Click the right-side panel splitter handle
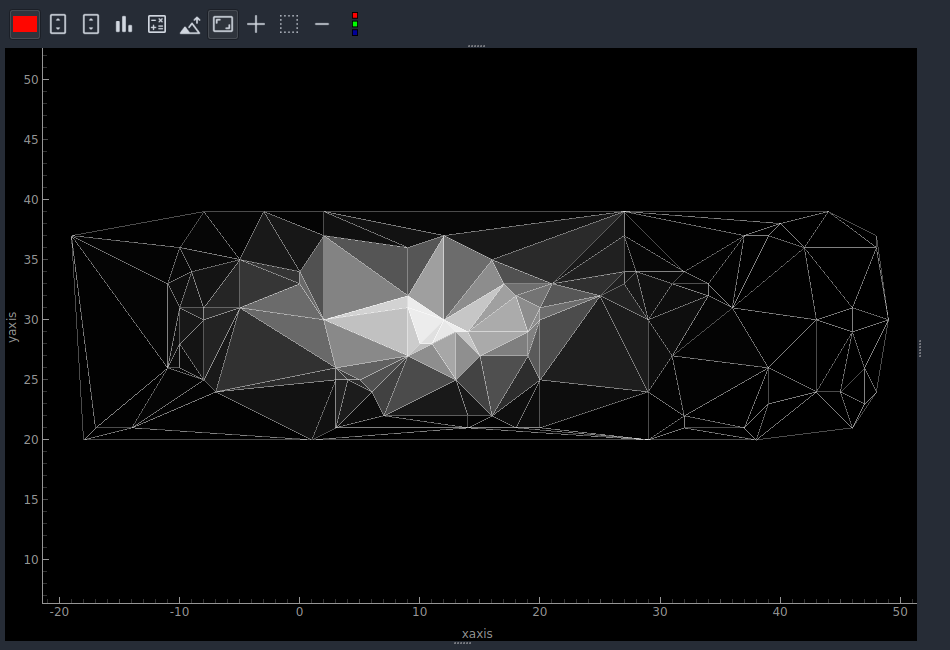Viewport: 950px width, 650px height. [x=920, y=348]
